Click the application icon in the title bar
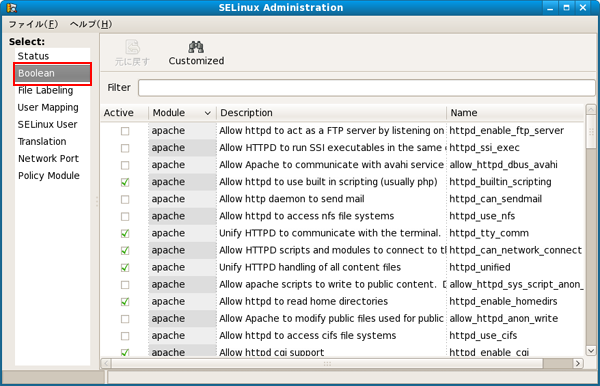Image resolution: width=600 pixels, height=386 pixels. [12, 8]
